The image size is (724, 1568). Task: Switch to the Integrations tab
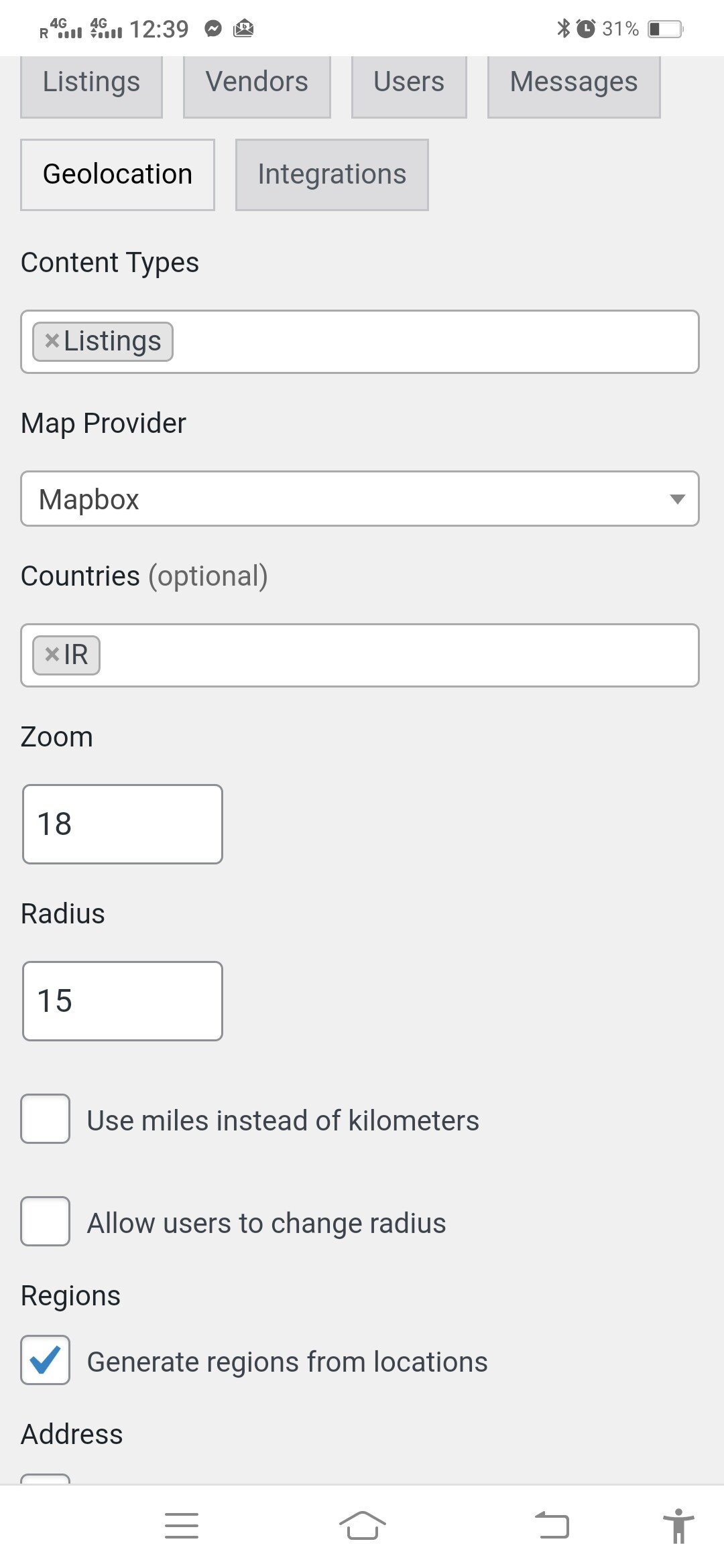click(332, 175)
